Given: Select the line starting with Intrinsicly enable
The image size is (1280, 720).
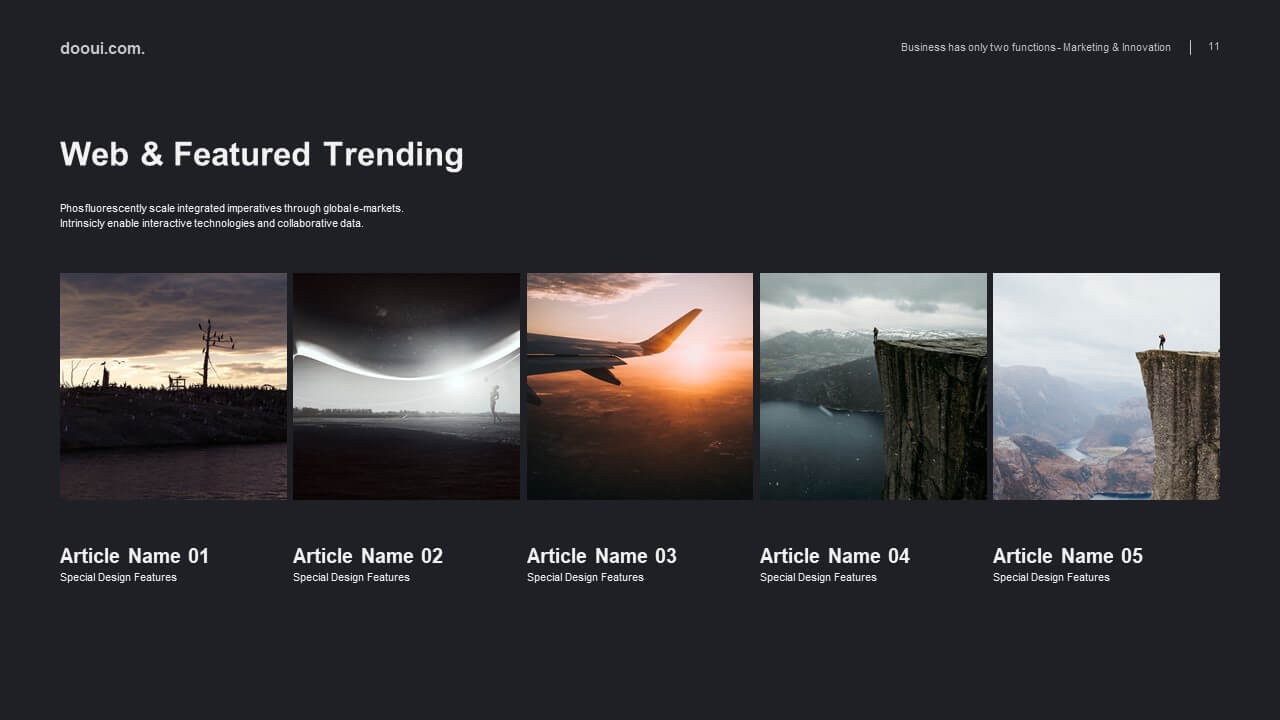Looking at the screenshot, I should tap(212, 223).
